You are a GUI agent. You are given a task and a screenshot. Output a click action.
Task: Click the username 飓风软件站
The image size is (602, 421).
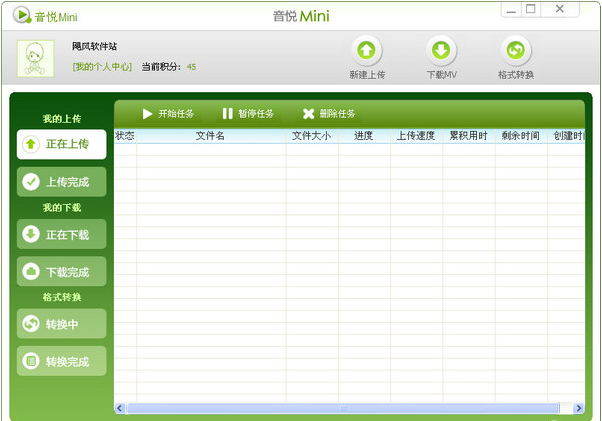pyautogui.click(x=94, y=46)
